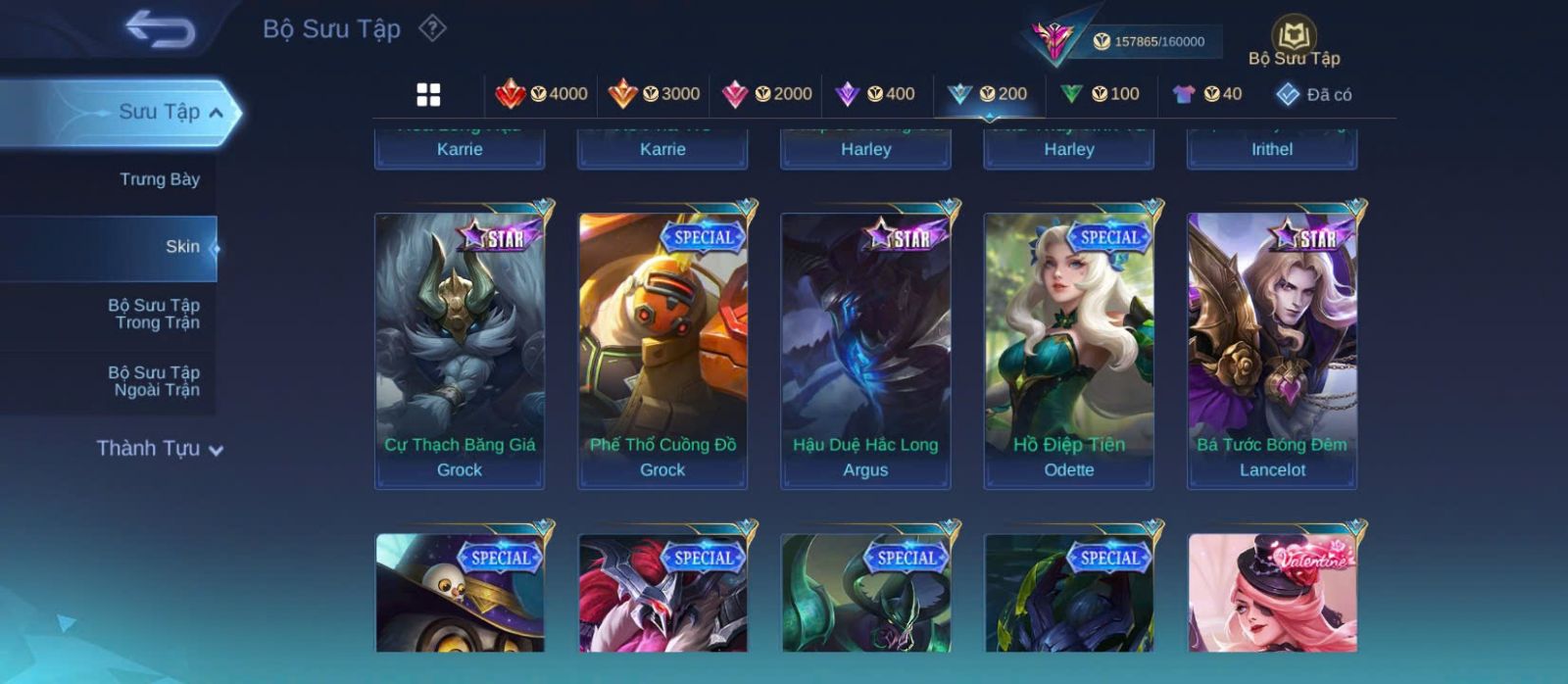Filter by the 400-point purple gem tier

coord(874,94)
